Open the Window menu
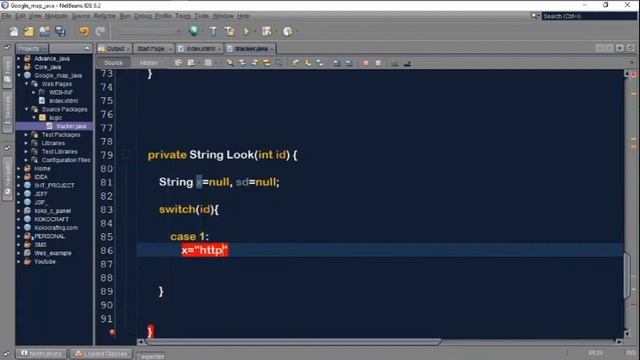Image resolution: width=640 pixels, height=360 pixels. pyautogui.click(x=223, y=16)
